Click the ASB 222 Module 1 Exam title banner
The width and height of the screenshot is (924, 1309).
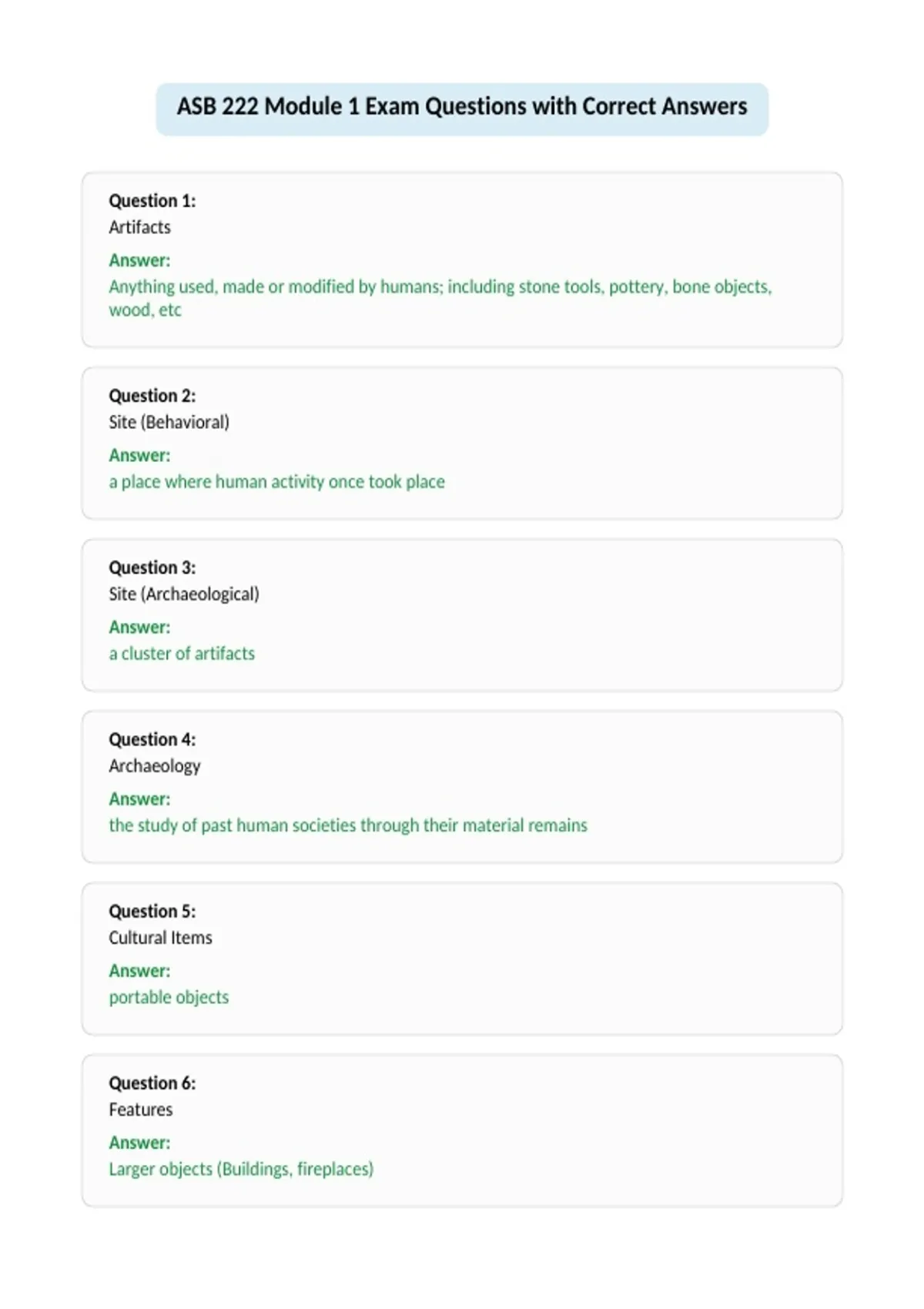point(462,108)
